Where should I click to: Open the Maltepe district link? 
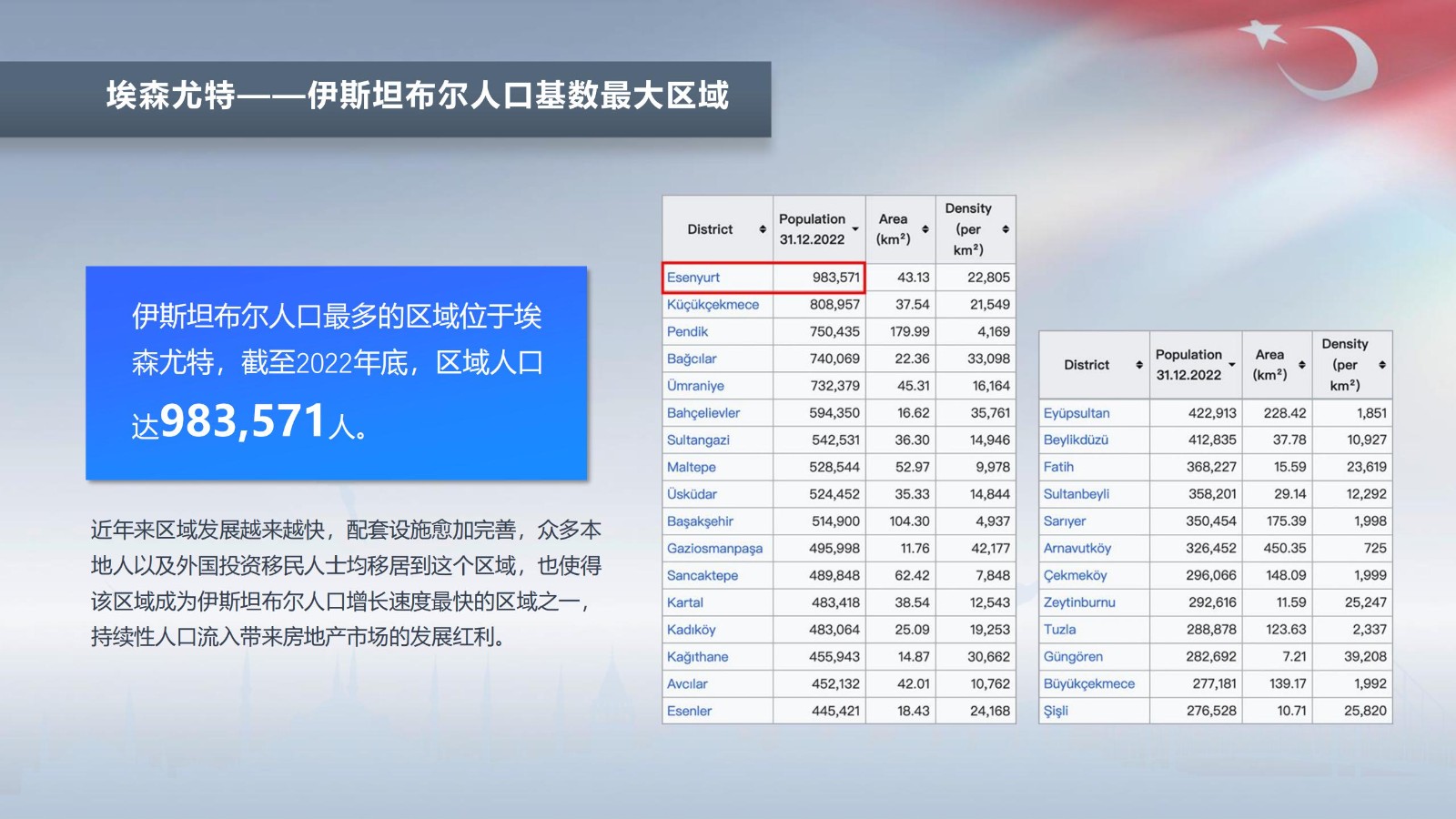tap(692, 467)
